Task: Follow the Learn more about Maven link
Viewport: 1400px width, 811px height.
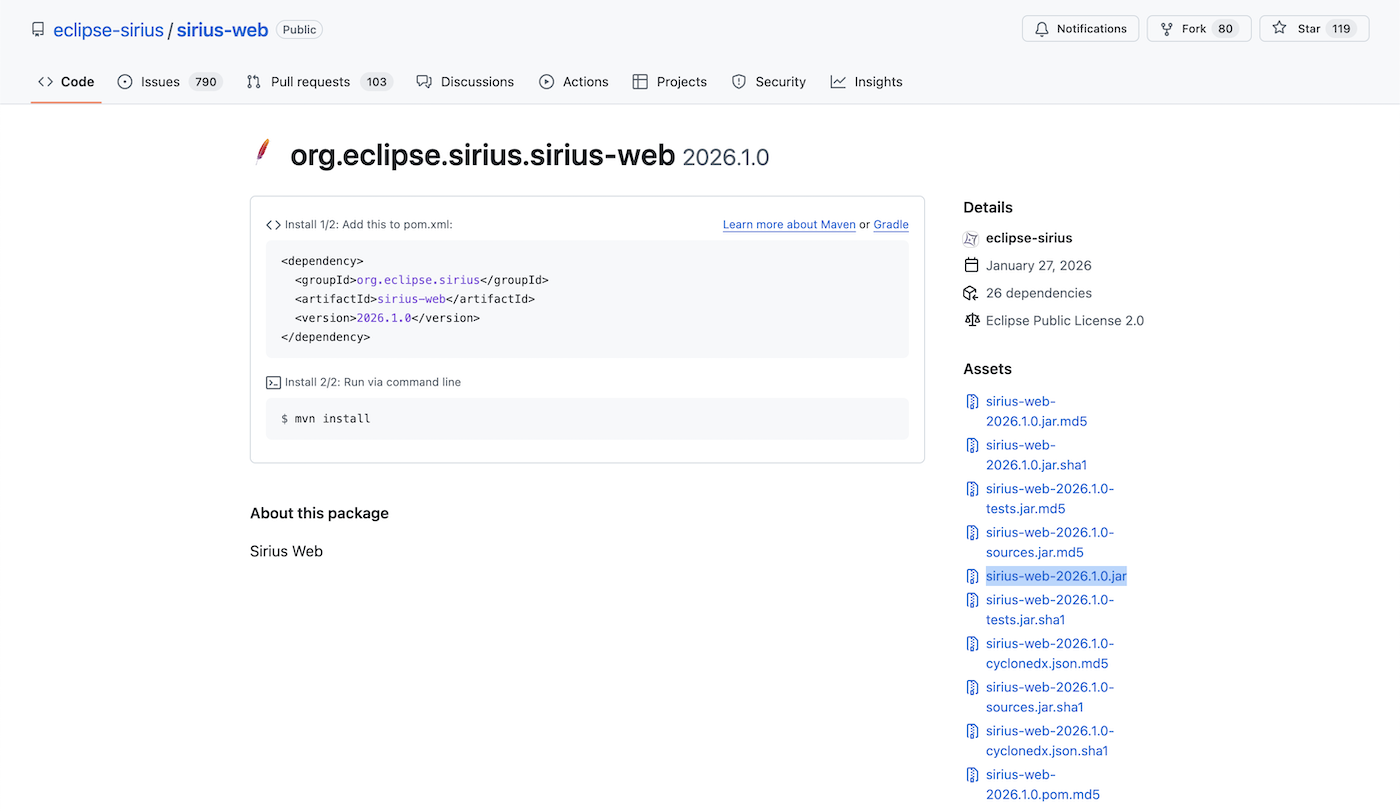Action: click(x=789, y=225)
